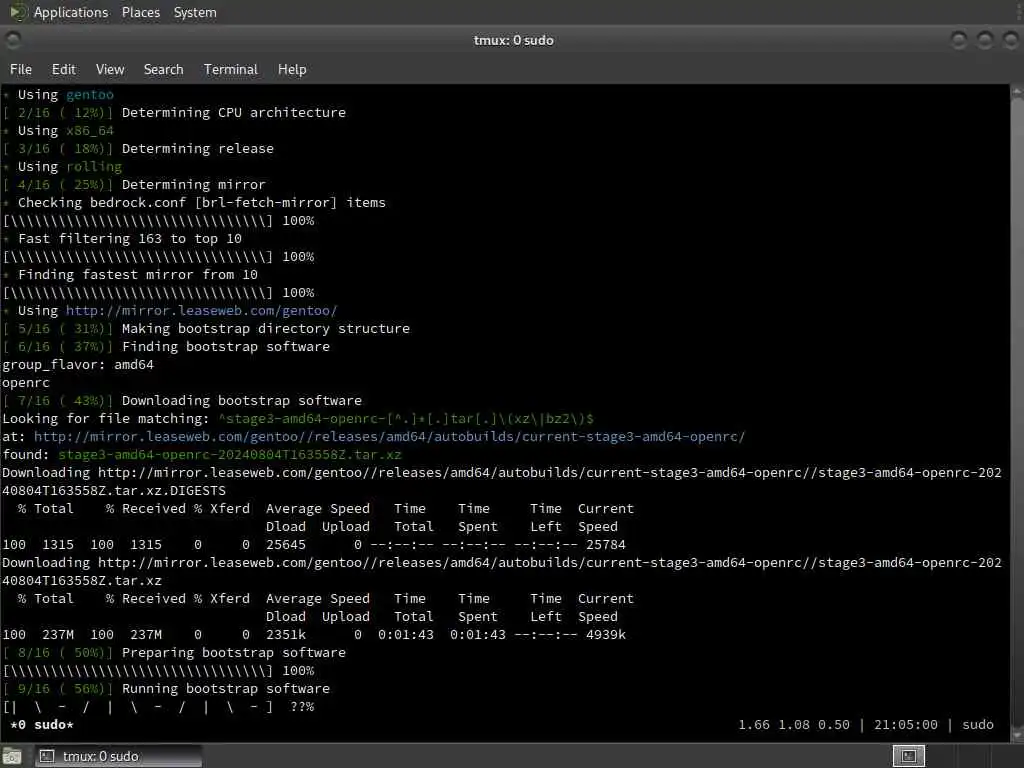Click the spinning progress bar showing ??%

coord(159,707)
